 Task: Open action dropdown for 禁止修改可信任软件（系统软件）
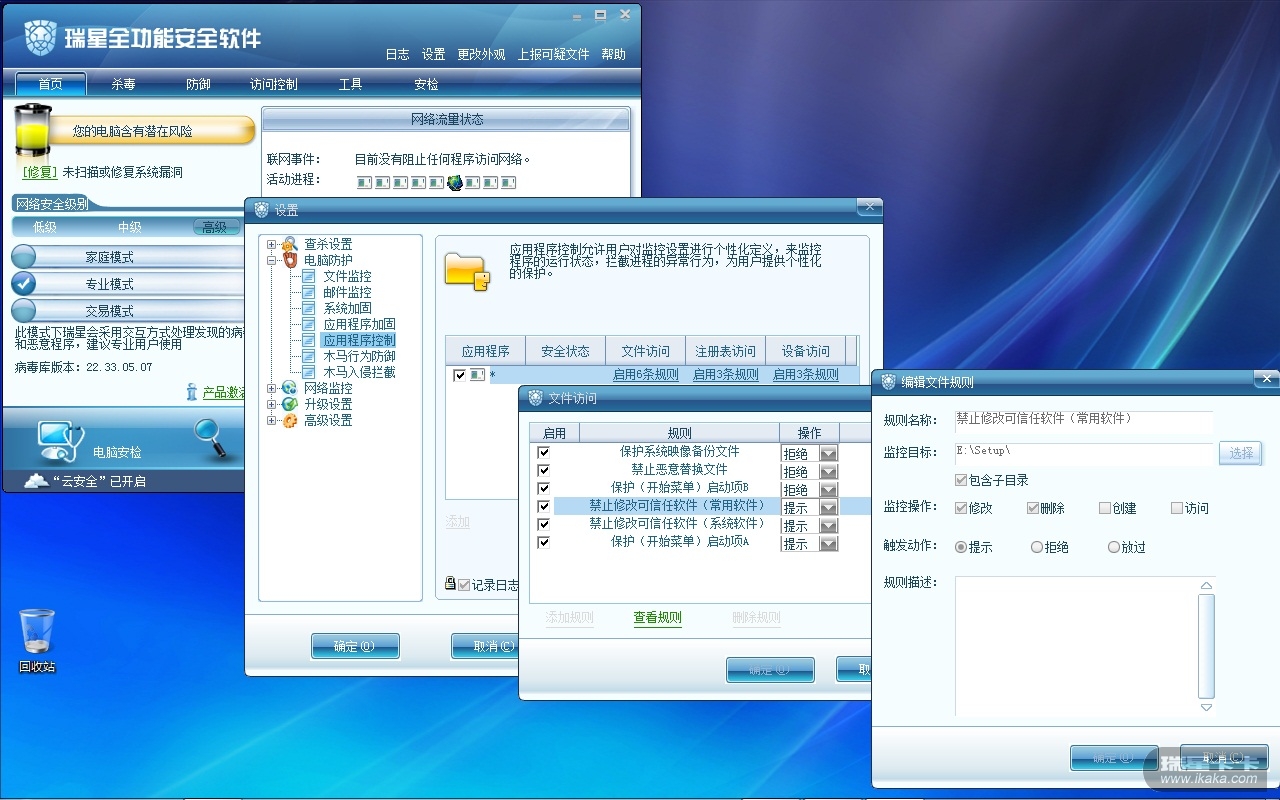tap(828, 525)
